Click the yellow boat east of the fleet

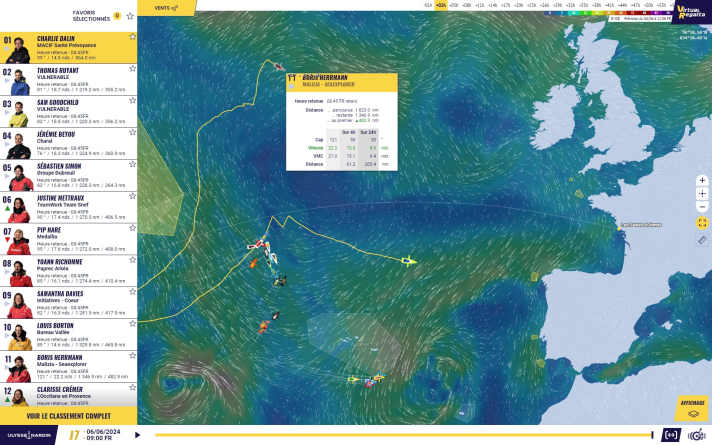coord(409,261)
